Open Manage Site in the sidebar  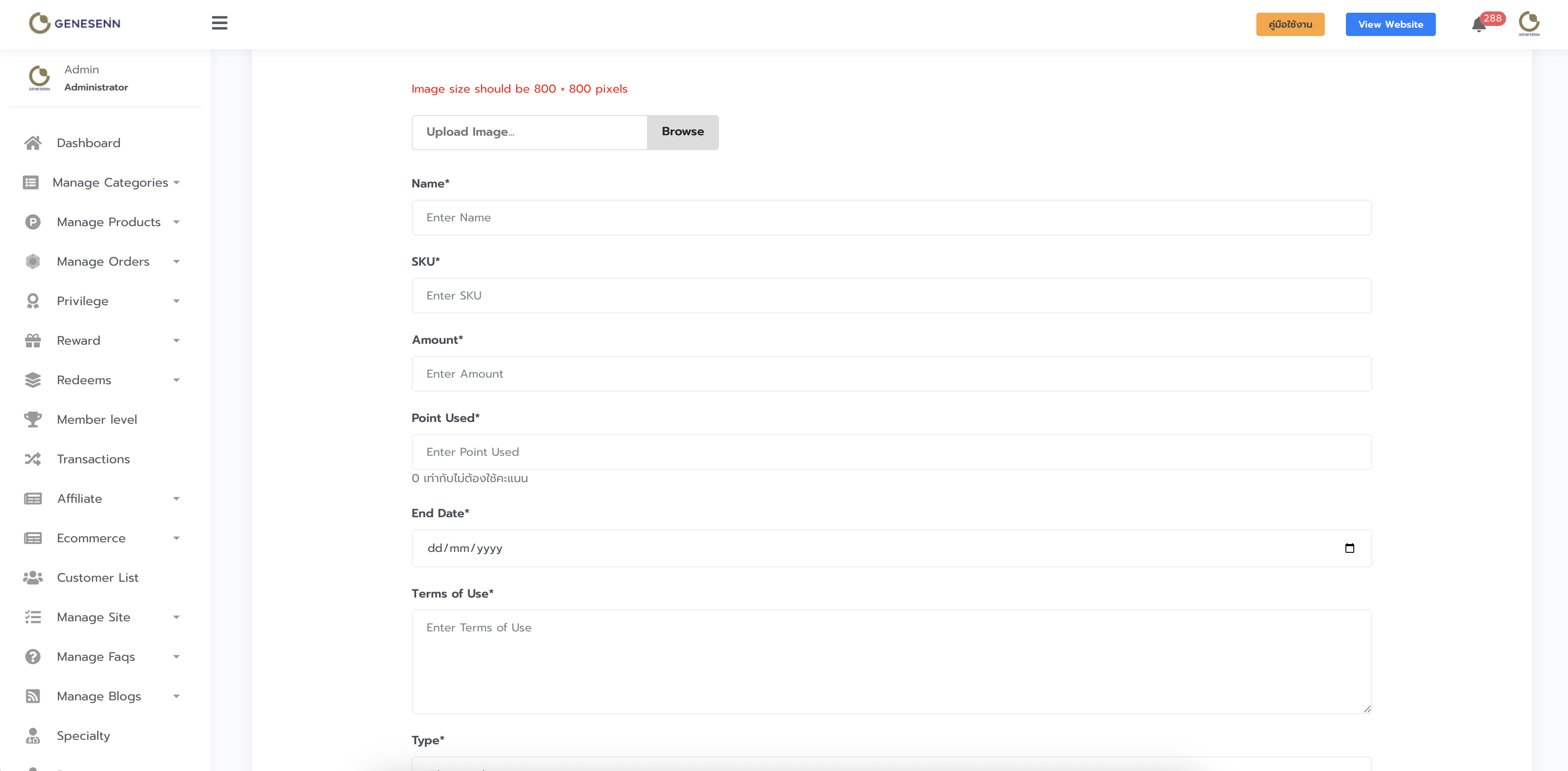pyautogui.click(x=94, y=617)
